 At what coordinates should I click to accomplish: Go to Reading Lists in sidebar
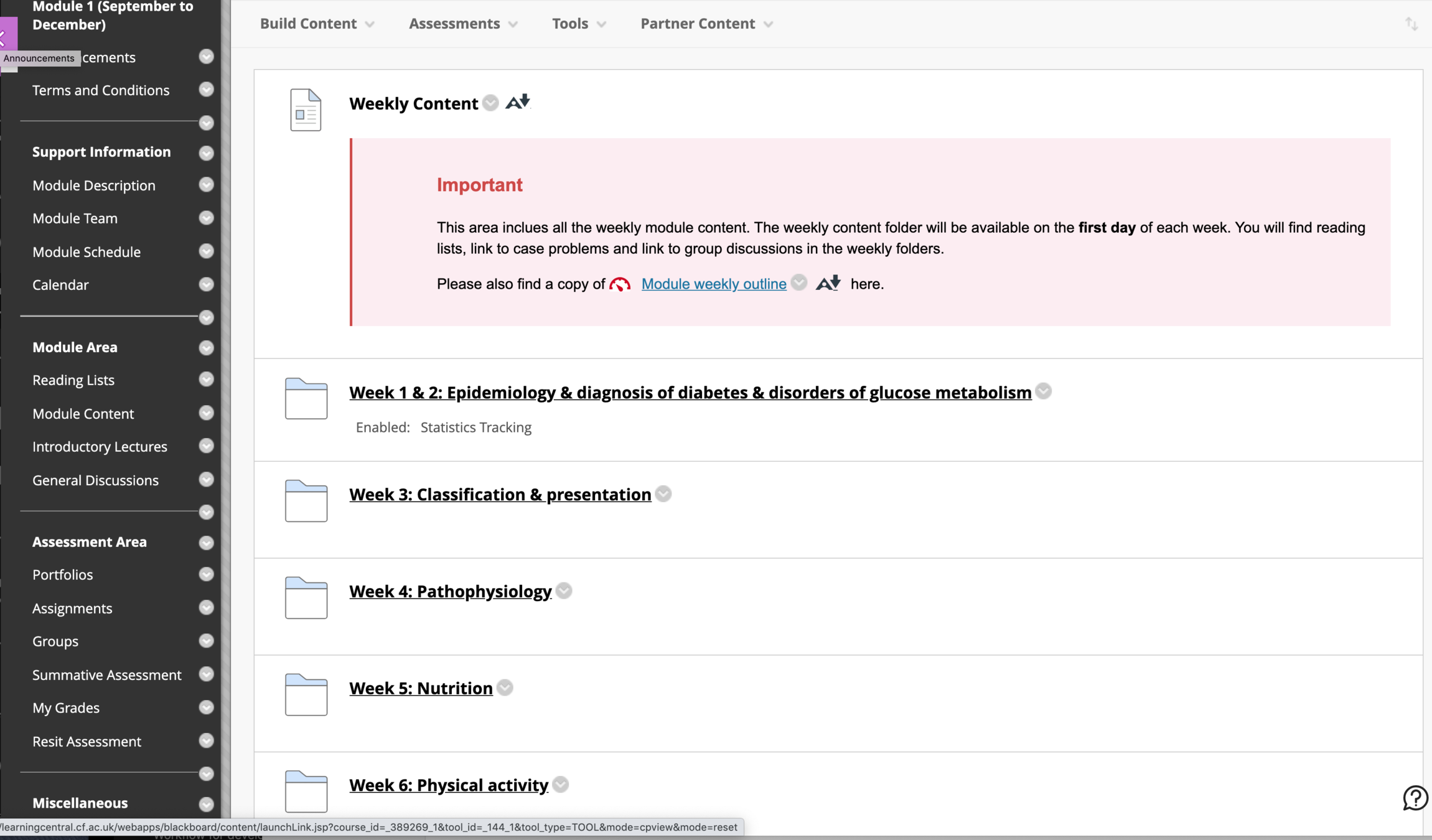pos(73,380)
